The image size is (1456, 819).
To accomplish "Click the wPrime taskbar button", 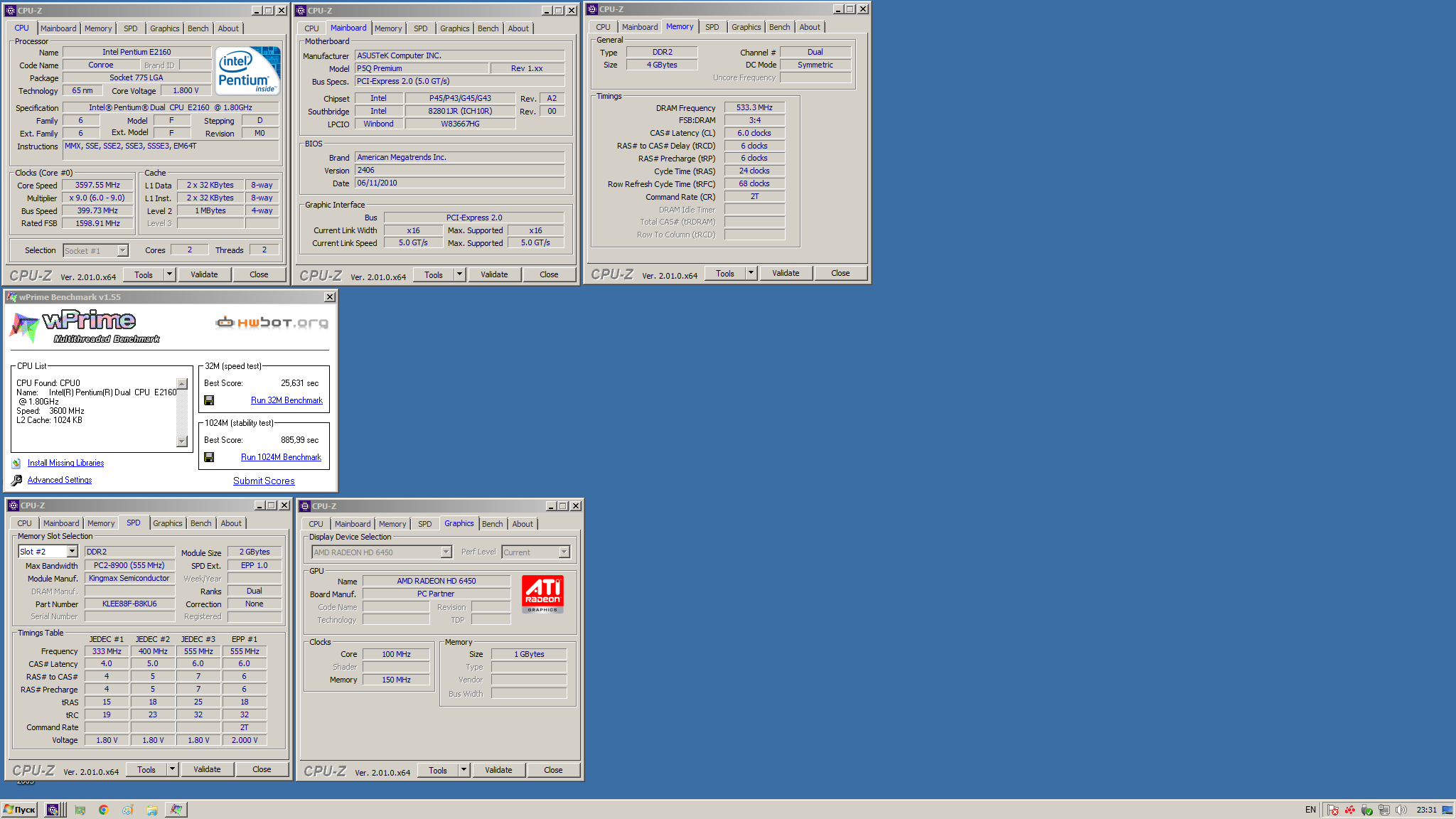I will 176,809.
